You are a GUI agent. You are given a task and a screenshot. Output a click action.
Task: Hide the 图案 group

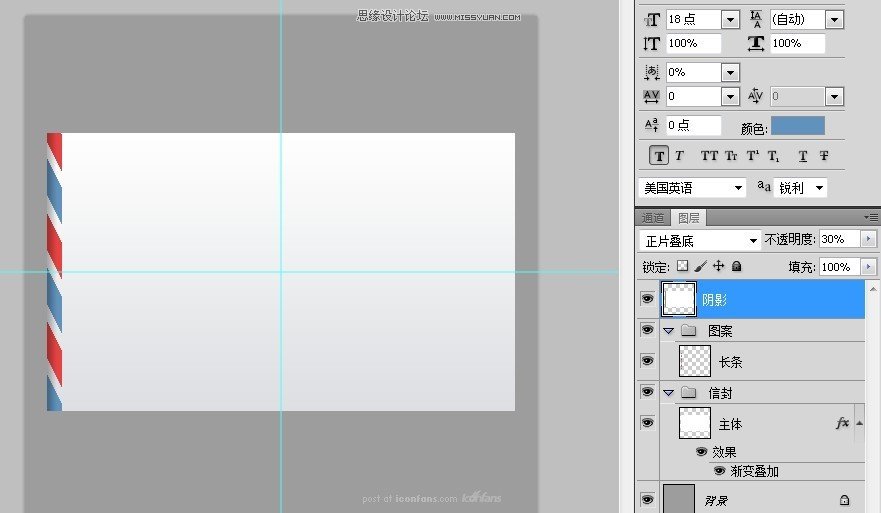pos(647,329)
